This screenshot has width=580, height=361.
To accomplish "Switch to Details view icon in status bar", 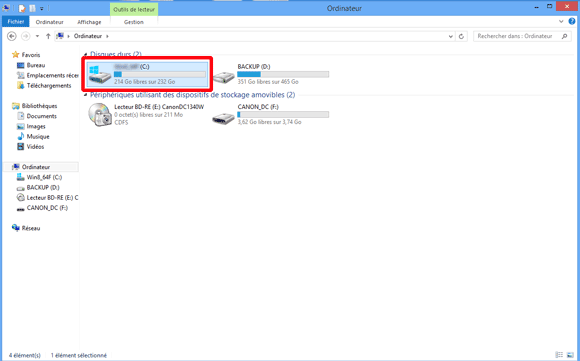I will click(x=560, y=355).
